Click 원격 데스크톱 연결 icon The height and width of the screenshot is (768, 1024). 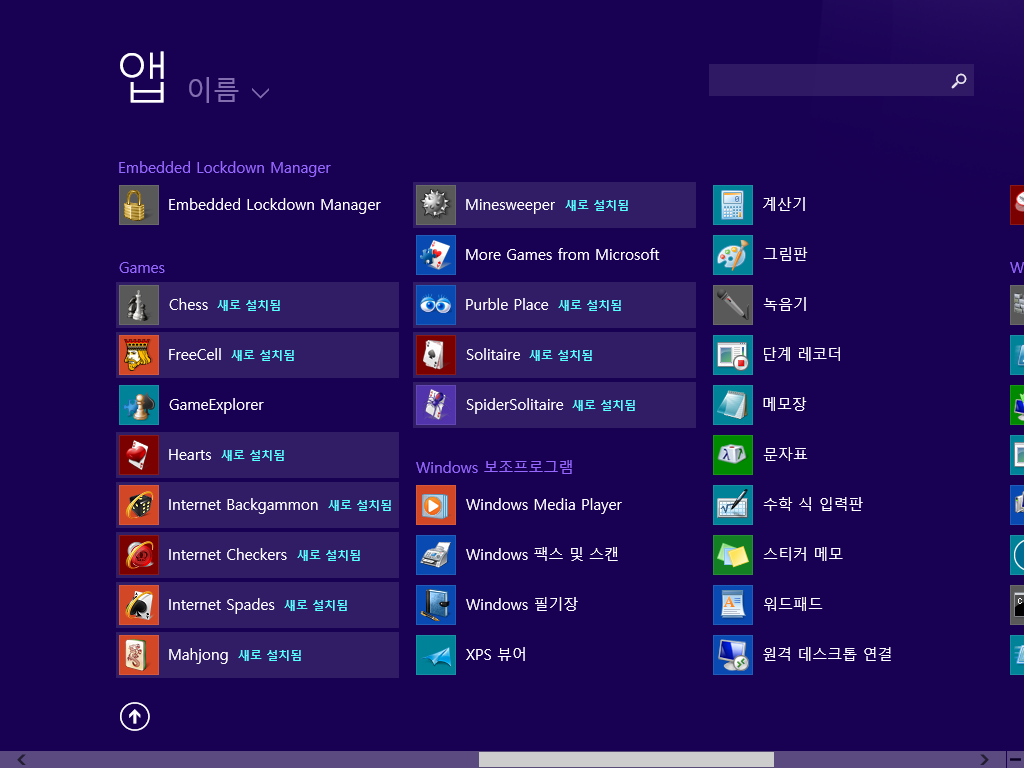(733, 655)
